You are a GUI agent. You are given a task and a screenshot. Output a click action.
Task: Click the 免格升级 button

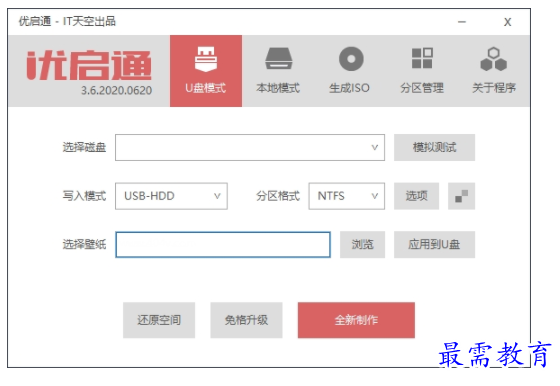246,320
